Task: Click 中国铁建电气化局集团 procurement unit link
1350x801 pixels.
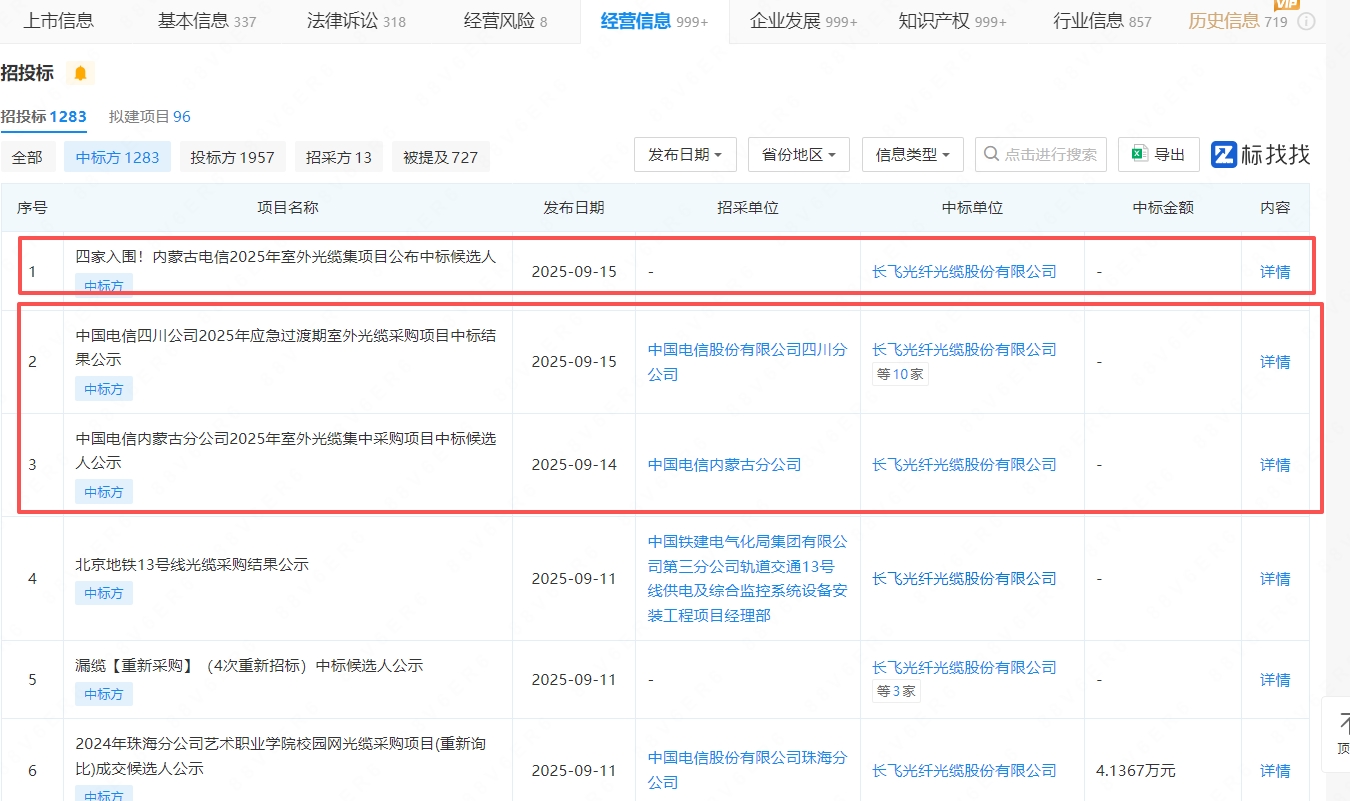Action: point(747,579)
